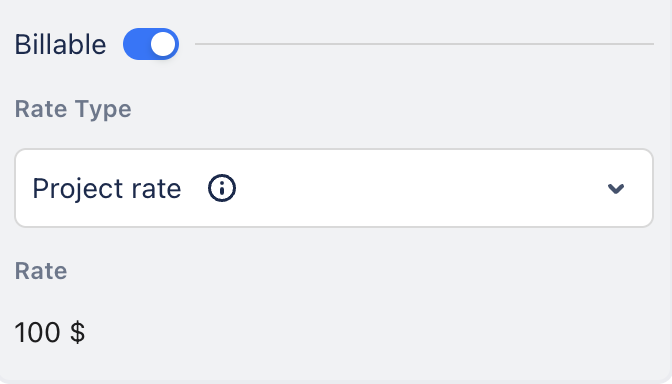Click the 100 $ rate value

50,332
